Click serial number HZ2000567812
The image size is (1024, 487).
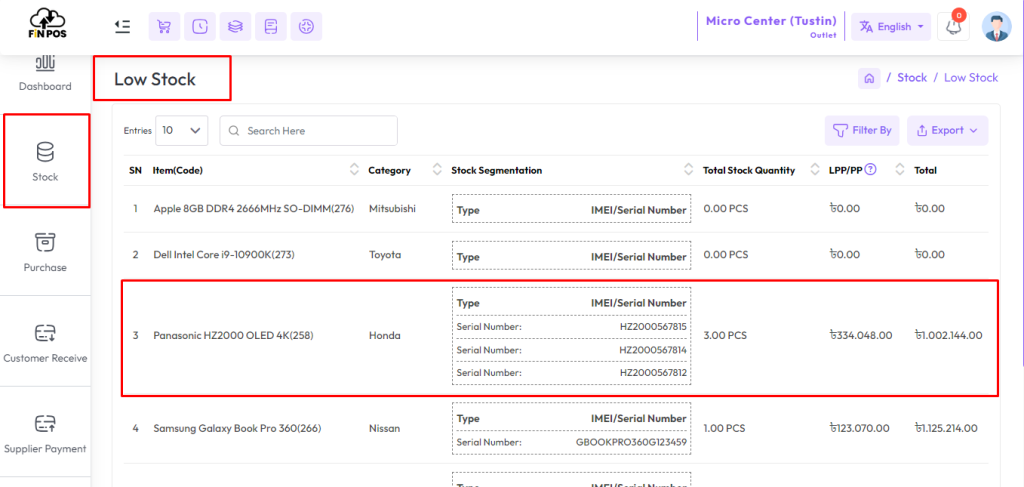[653, 373]
